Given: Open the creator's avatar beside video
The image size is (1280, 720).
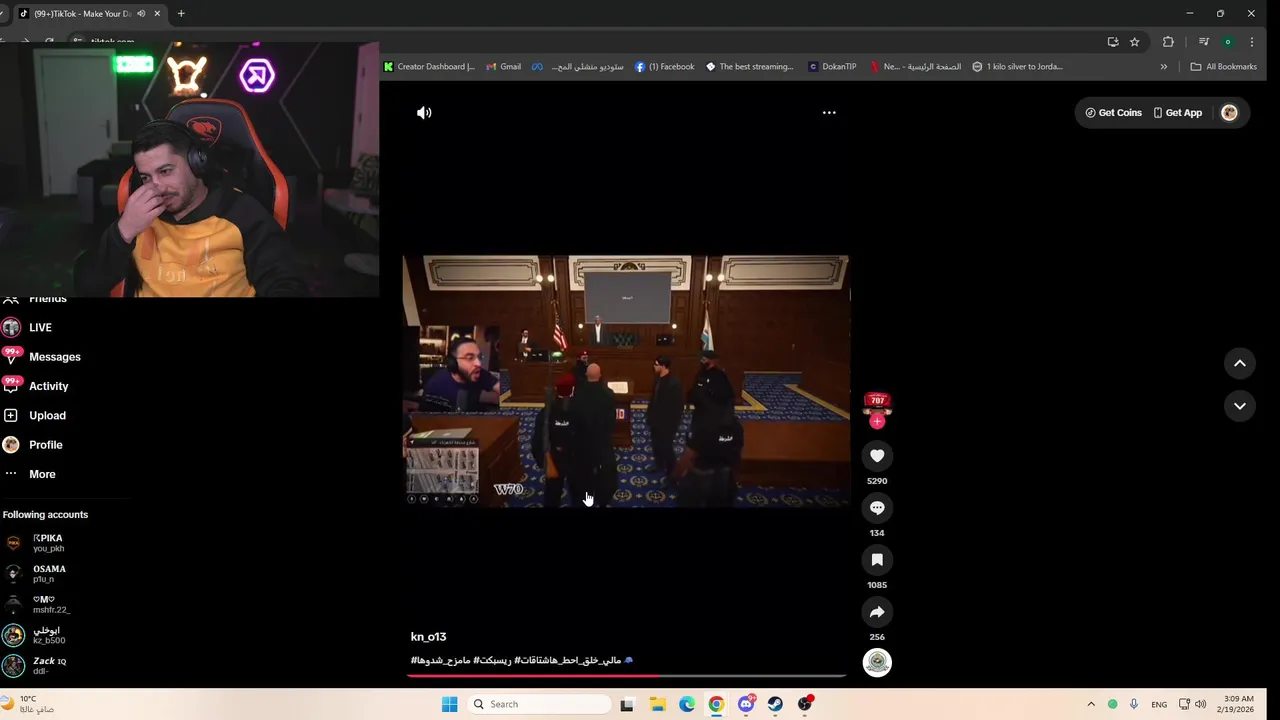Looking at the screenshot, I should 877,402.
